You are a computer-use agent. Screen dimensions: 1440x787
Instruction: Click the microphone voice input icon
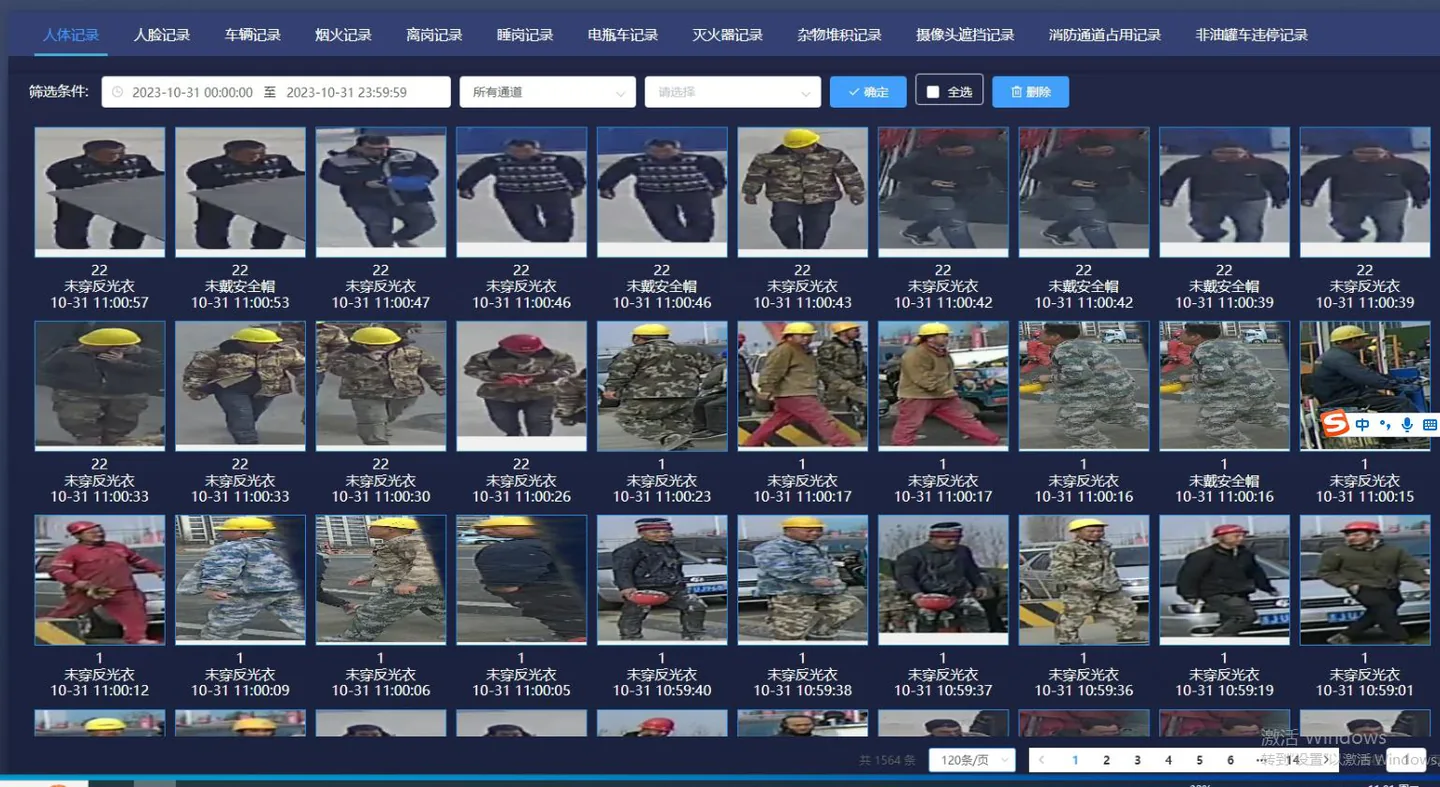tap(1407, 425)
